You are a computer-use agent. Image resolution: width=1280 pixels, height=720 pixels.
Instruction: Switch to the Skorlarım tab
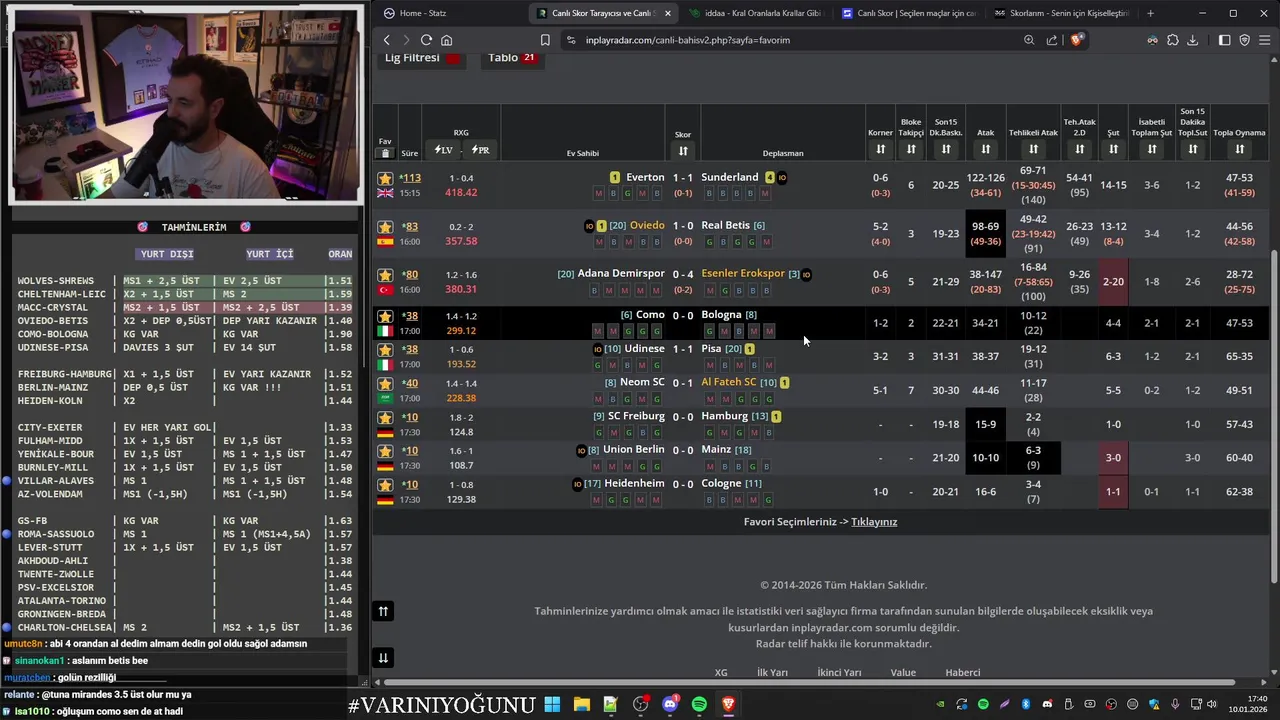tap(1060, 13)
